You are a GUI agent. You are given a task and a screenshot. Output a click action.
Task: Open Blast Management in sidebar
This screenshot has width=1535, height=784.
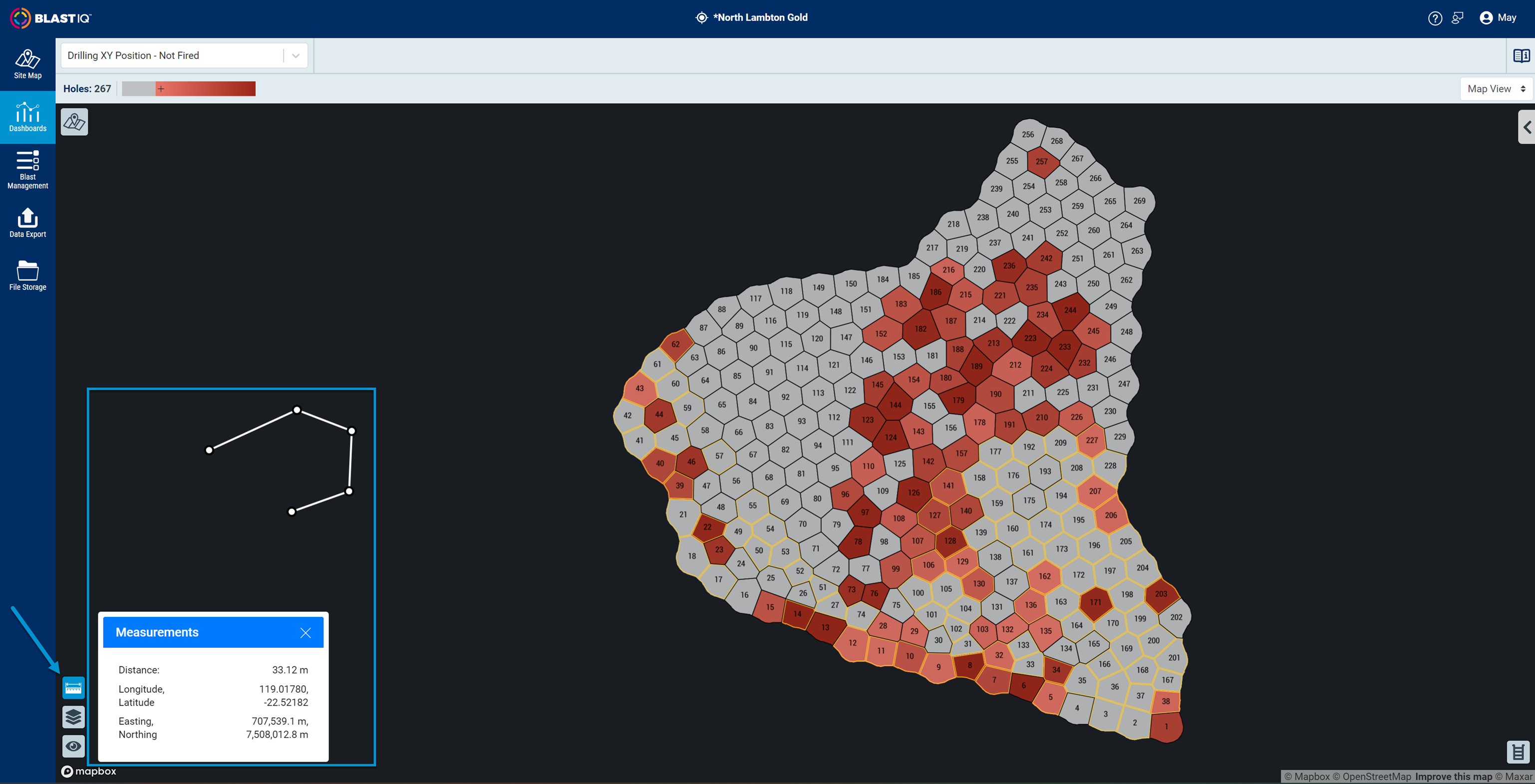tap(27, 170)
